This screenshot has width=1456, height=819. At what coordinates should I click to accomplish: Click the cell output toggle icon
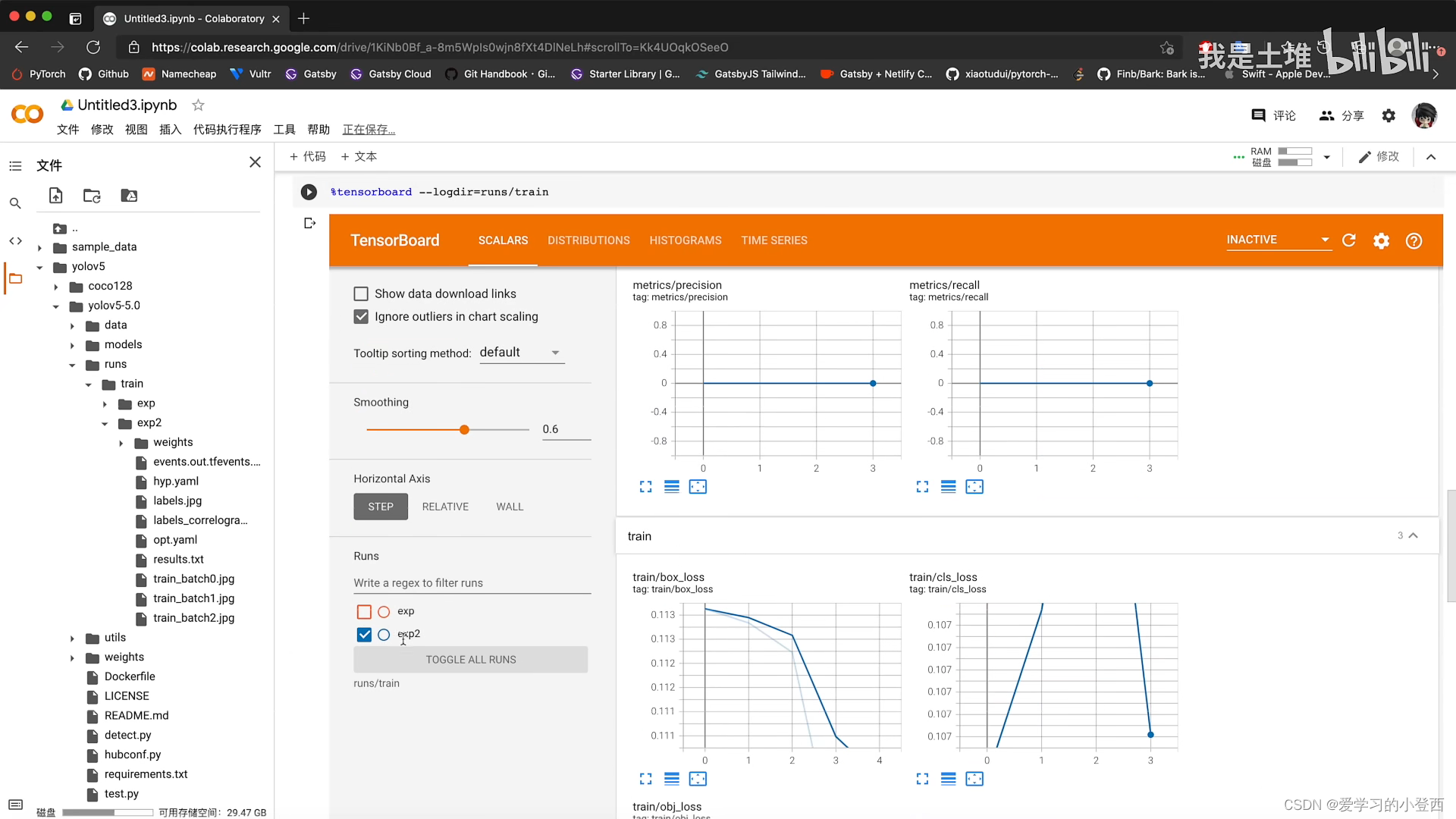(309, 223)
